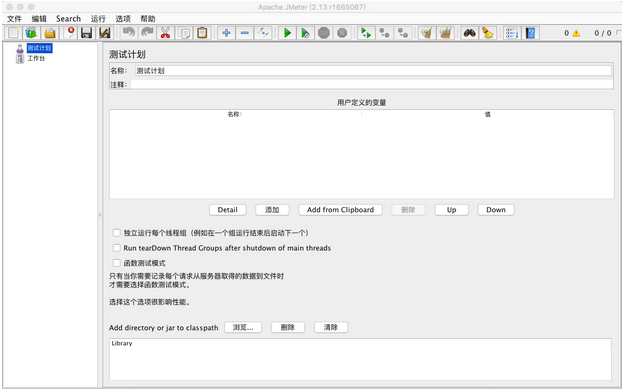Viewport: 623px width, 390px height.
Task: Click the Toggle enable/disable icon
Action: tap(263, 33)
